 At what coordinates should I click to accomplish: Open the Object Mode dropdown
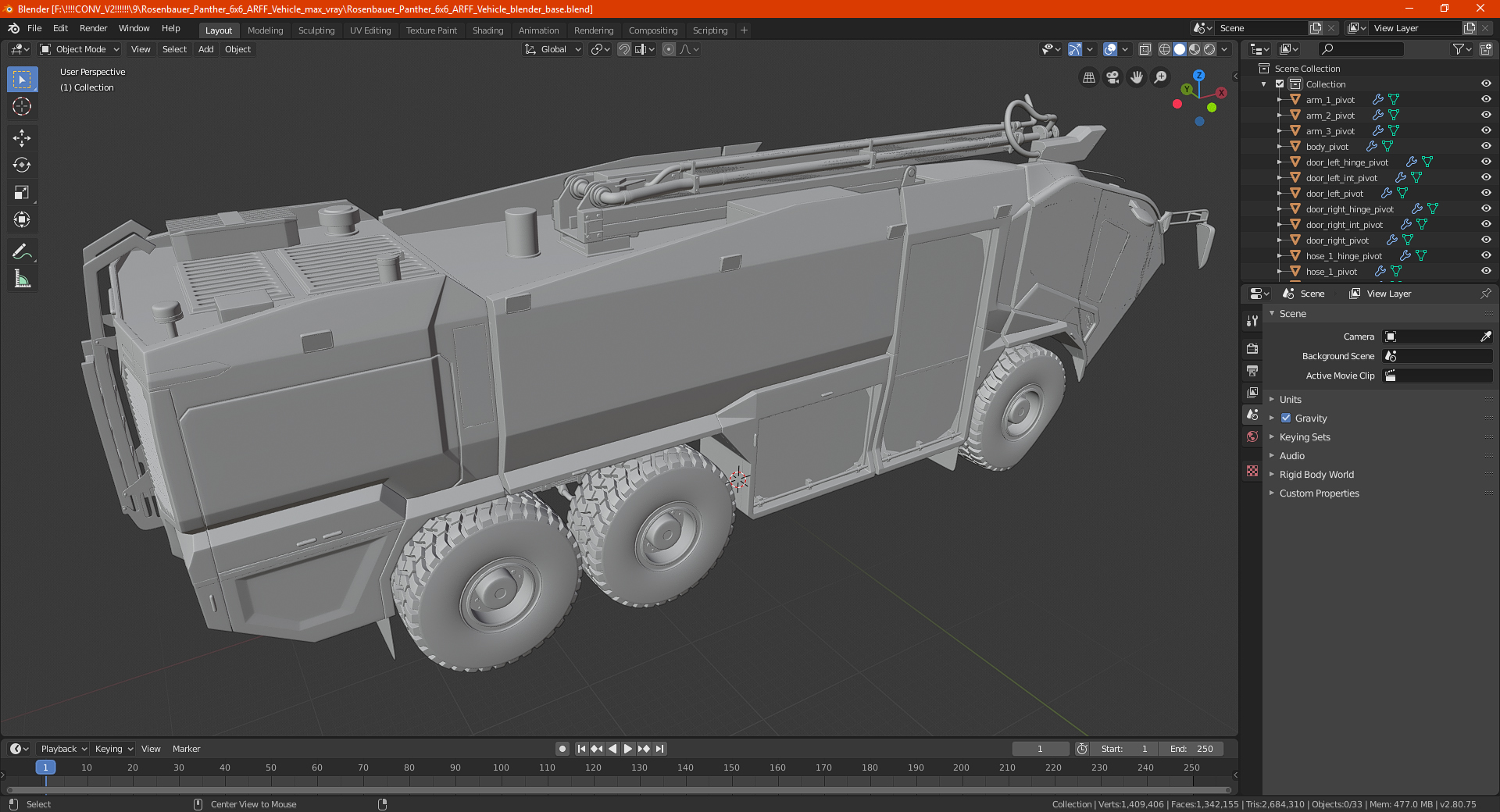[80, 49]
